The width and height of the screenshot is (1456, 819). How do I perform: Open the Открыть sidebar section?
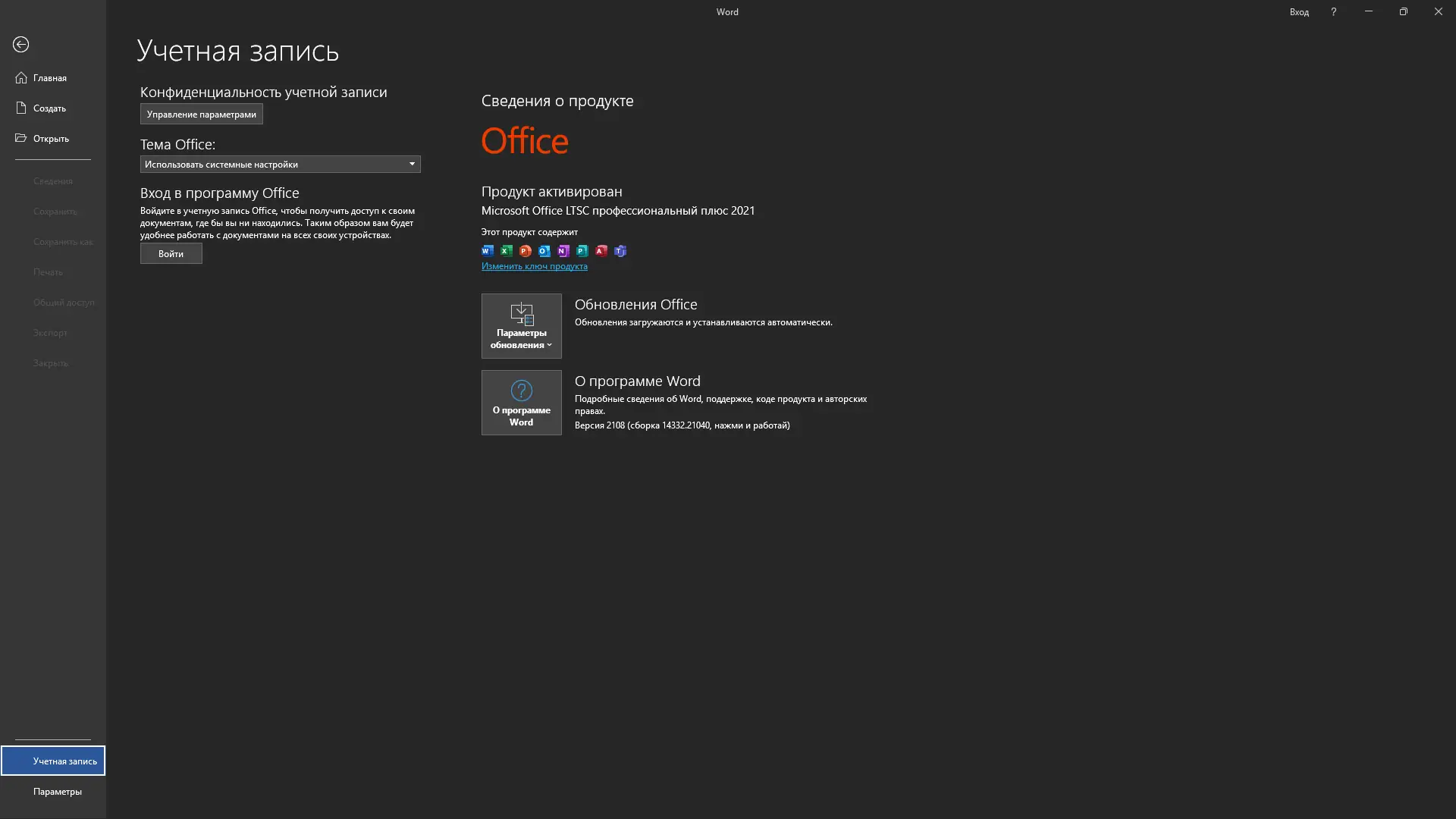(51, 139)
